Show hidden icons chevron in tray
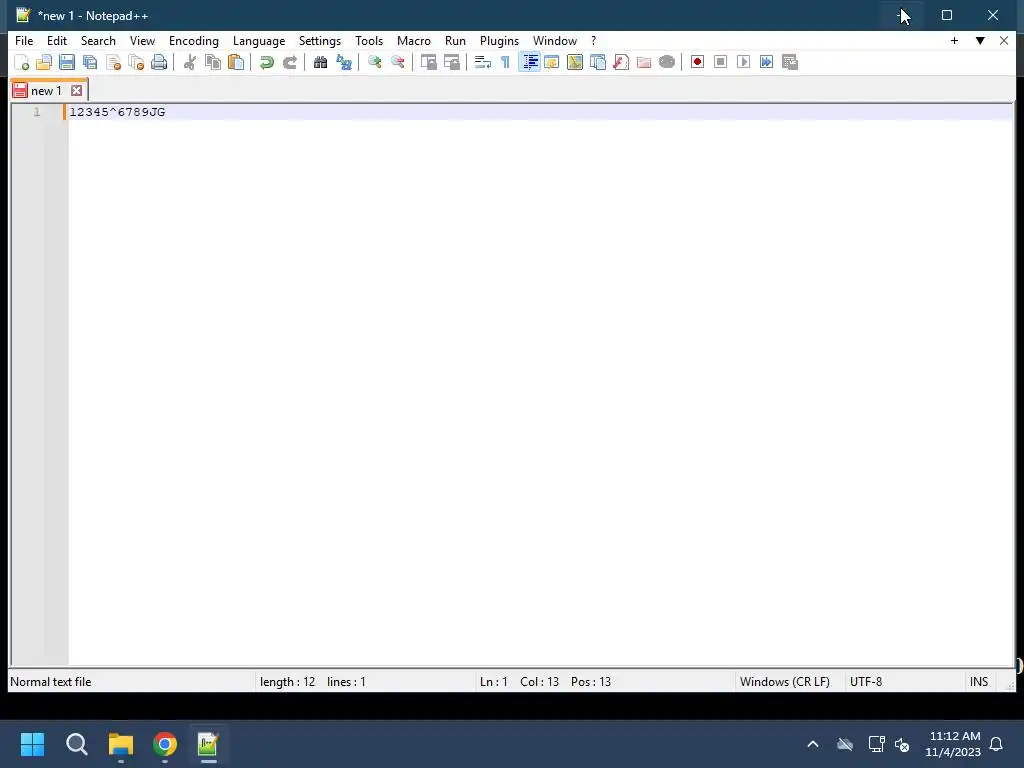The width and height of the screenshot is (1024, 768). (813, 744)
